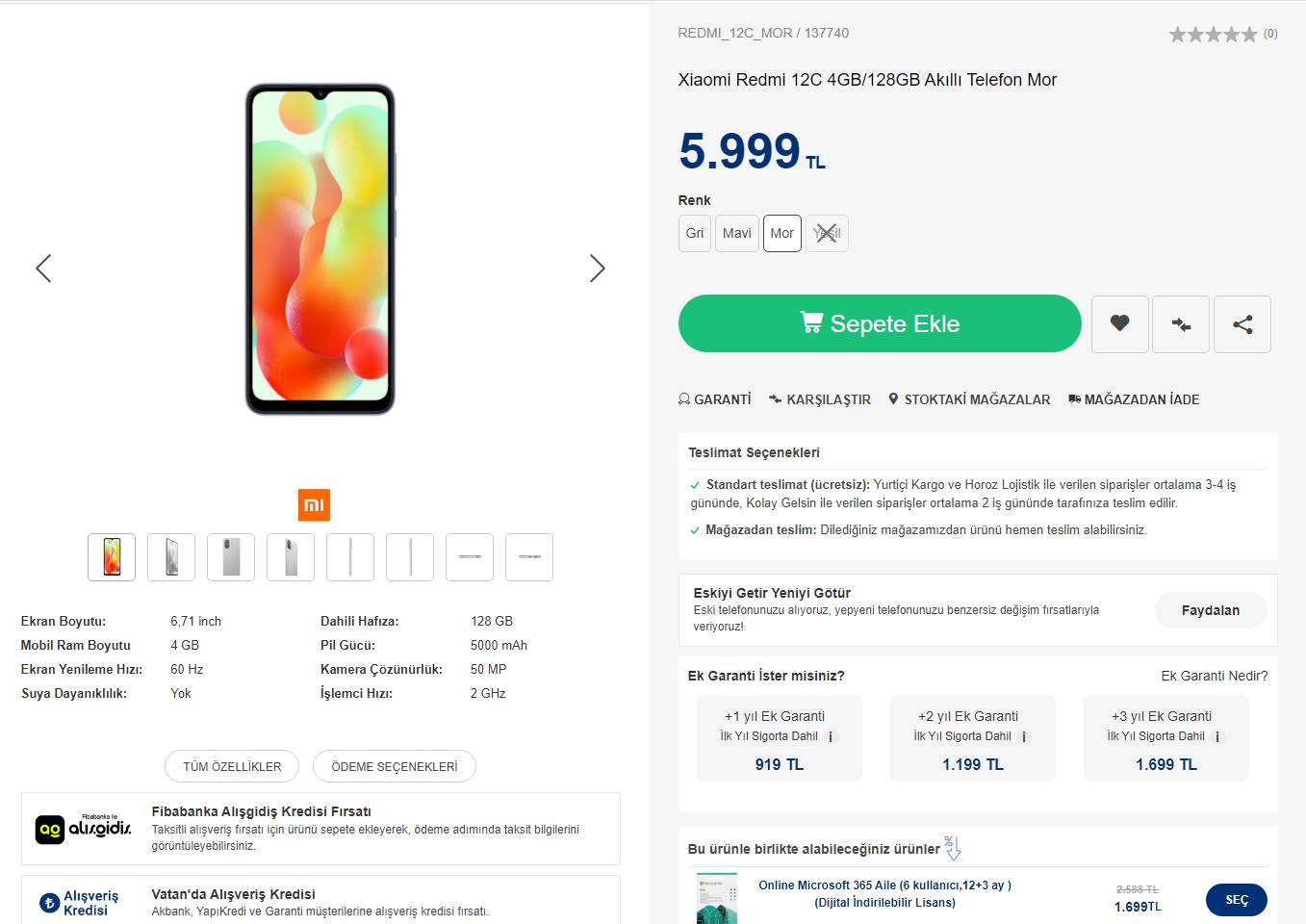The height and width of the screenshot is (924, 1306).
Task: Add phone to cart with Sepete Ekle
Action: pos(880,323)
